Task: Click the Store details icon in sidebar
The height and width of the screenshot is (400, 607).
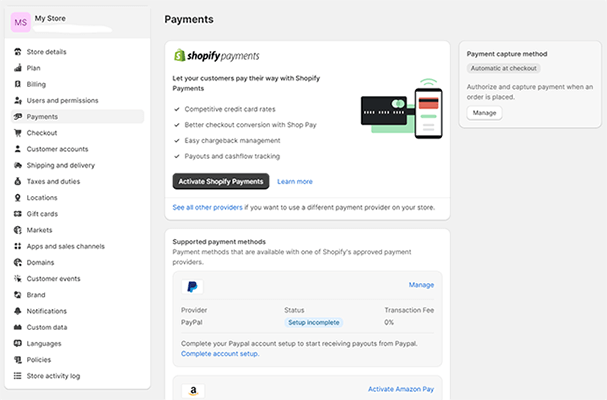Action: (18, 52)
